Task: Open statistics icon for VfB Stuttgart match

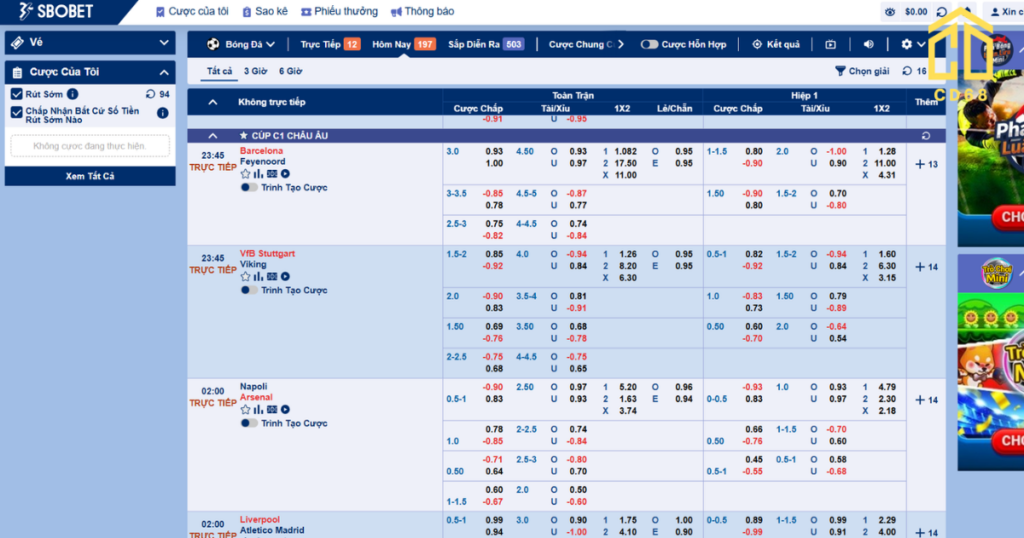Action: tap(259, 277)
